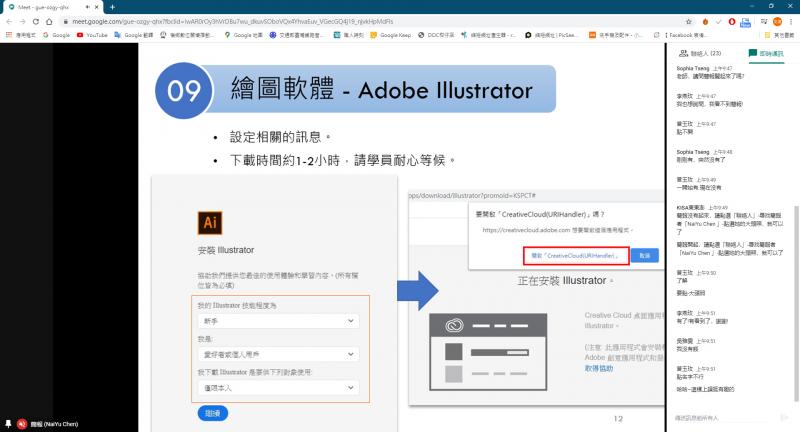Image resolution: width=800 pixels, height=432 pixels.
Task: Click the audio indicator on the Meet tab
Action: click(87, 7)
